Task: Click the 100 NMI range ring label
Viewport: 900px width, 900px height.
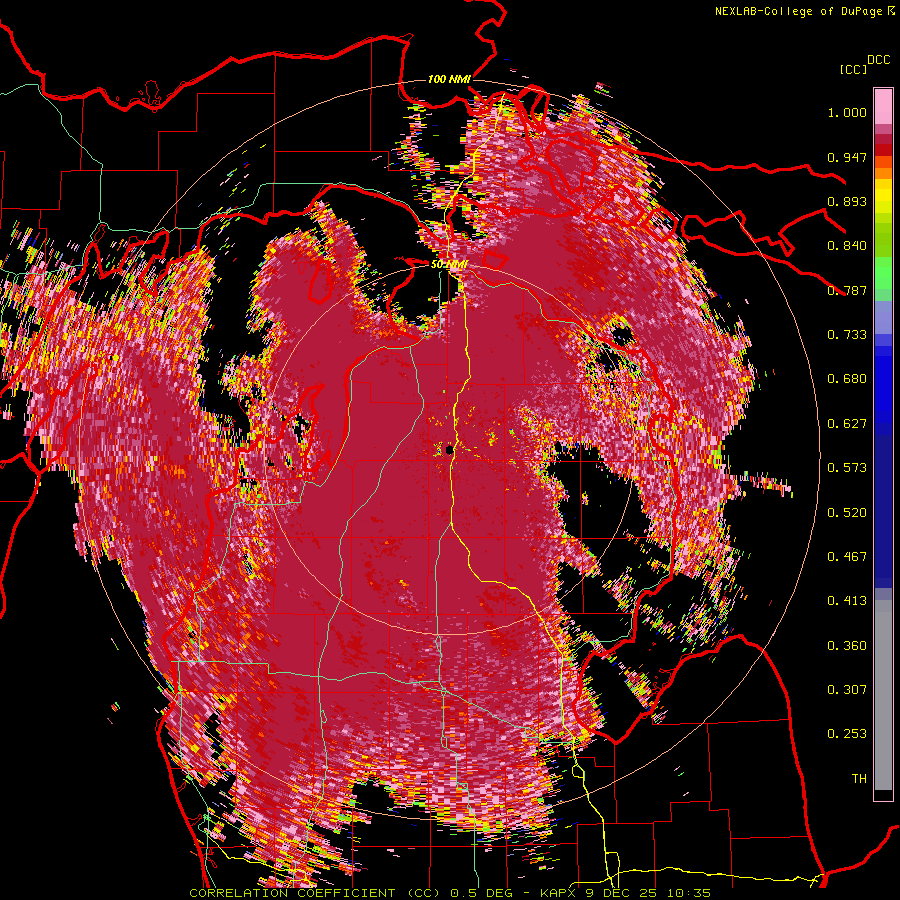Action: click(x=449, y=79)
